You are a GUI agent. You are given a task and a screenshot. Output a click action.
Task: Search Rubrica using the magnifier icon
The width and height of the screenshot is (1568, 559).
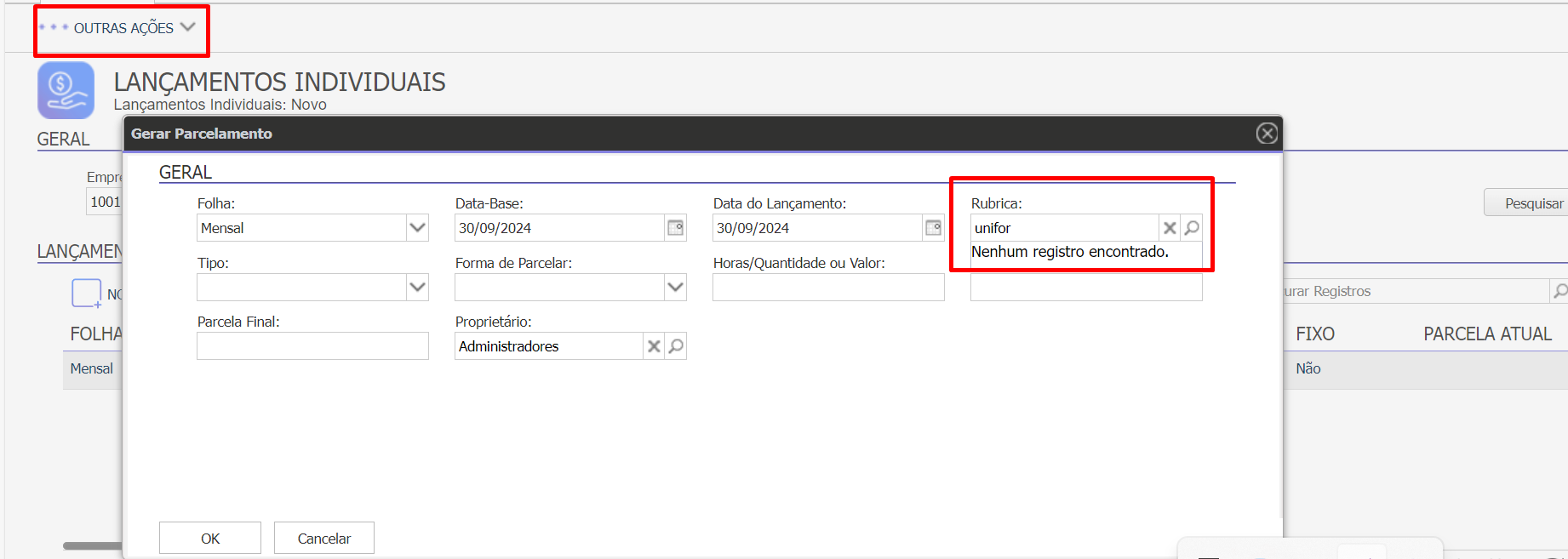coord(1192,228)
